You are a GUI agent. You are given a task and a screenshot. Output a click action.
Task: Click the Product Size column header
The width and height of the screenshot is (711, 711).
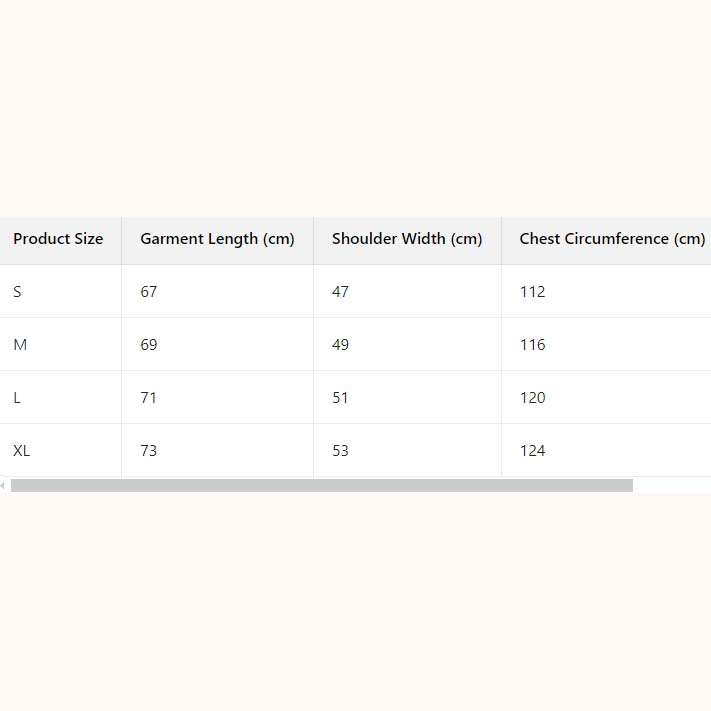(x=58, y=239)
